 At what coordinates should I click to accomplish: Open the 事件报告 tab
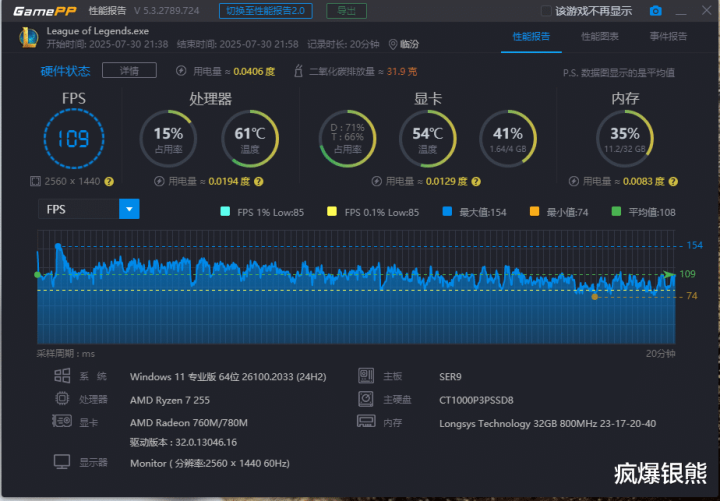click(668, 36)
